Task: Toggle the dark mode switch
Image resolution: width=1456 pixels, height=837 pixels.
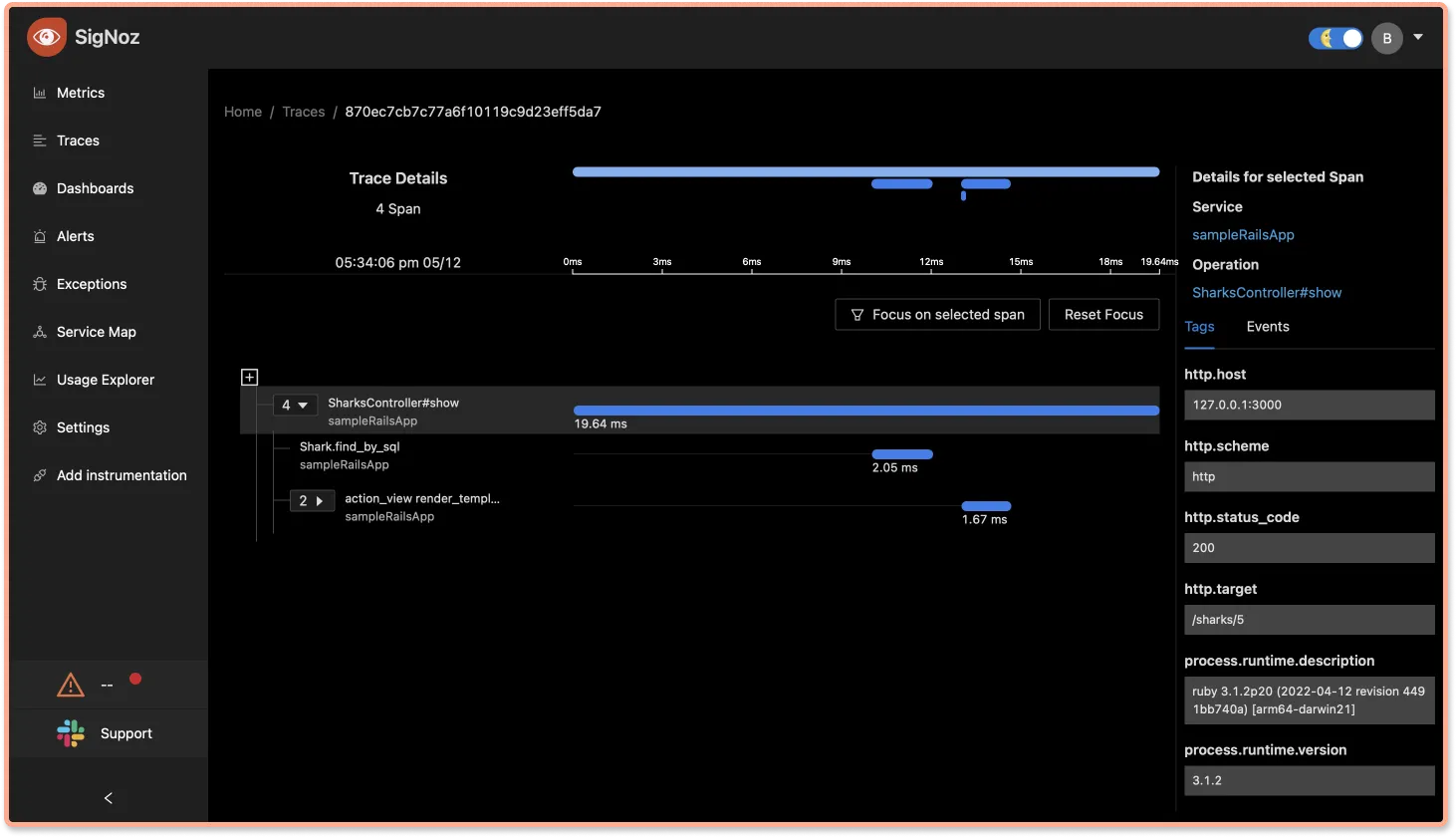Action: 1335,38
